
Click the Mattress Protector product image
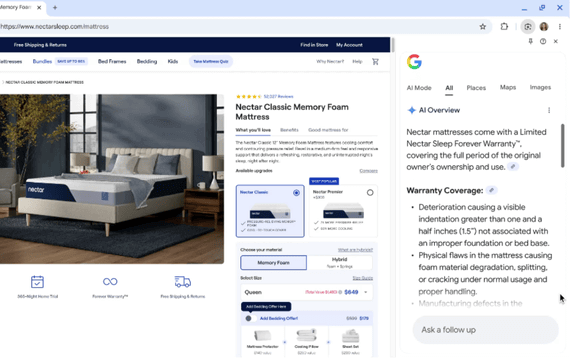pyautogui.click(x=262, y=336)
